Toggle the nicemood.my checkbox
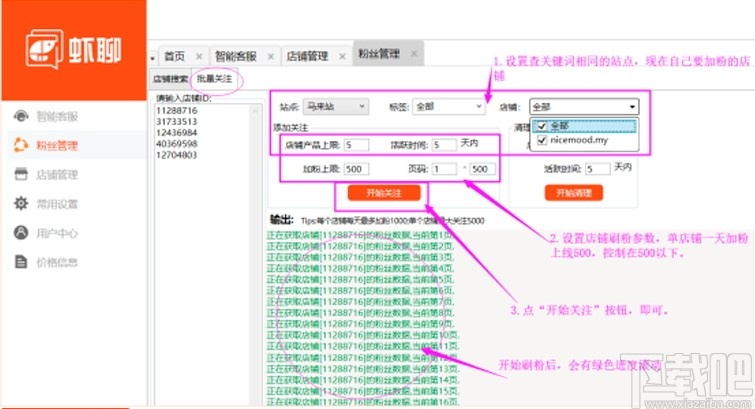The image size is (755, 409). point(542,140)
